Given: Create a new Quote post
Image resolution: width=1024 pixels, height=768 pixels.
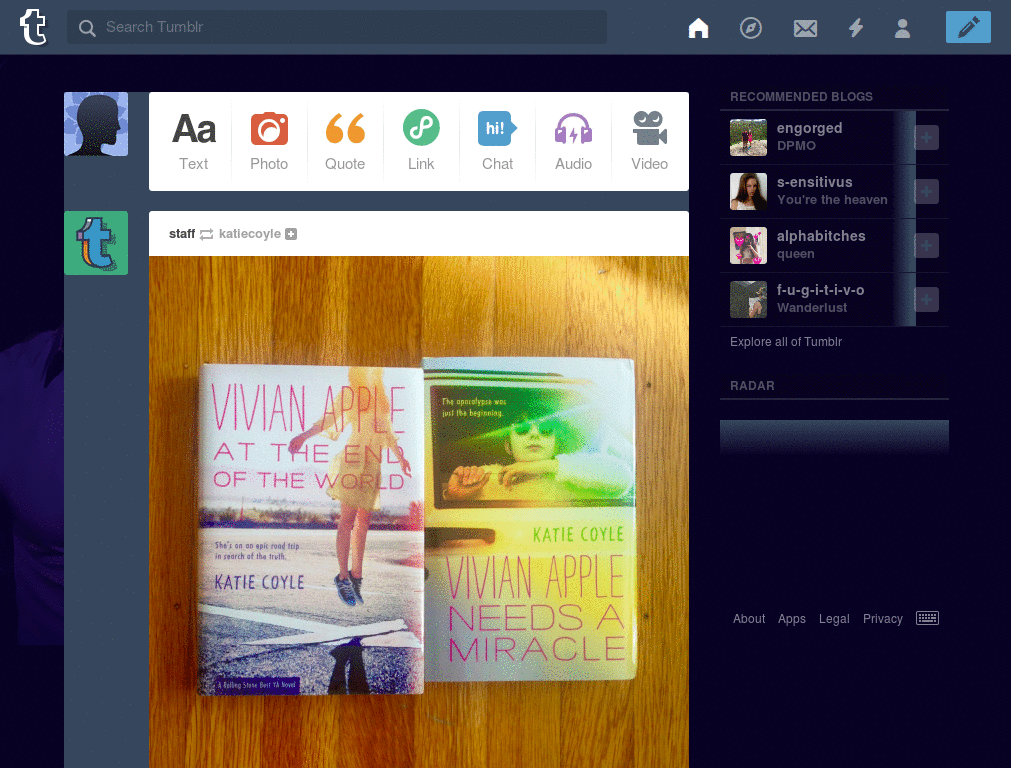Looking at the screenshot, I should pos(345,142).
